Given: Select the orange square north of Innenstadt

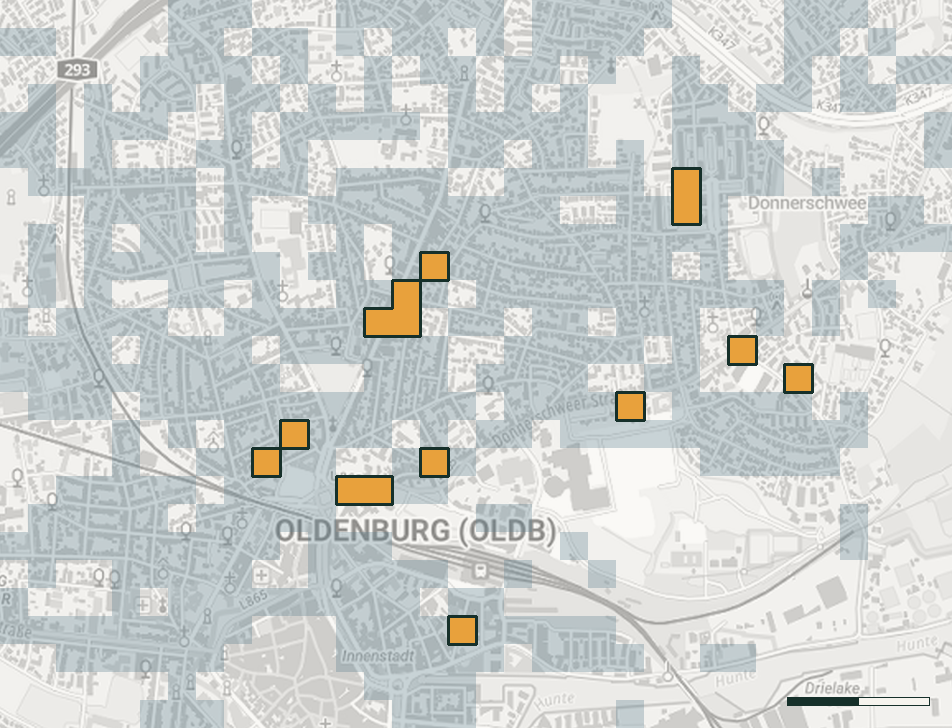Looking at the screenshot, I should click(x=462, y=630).
